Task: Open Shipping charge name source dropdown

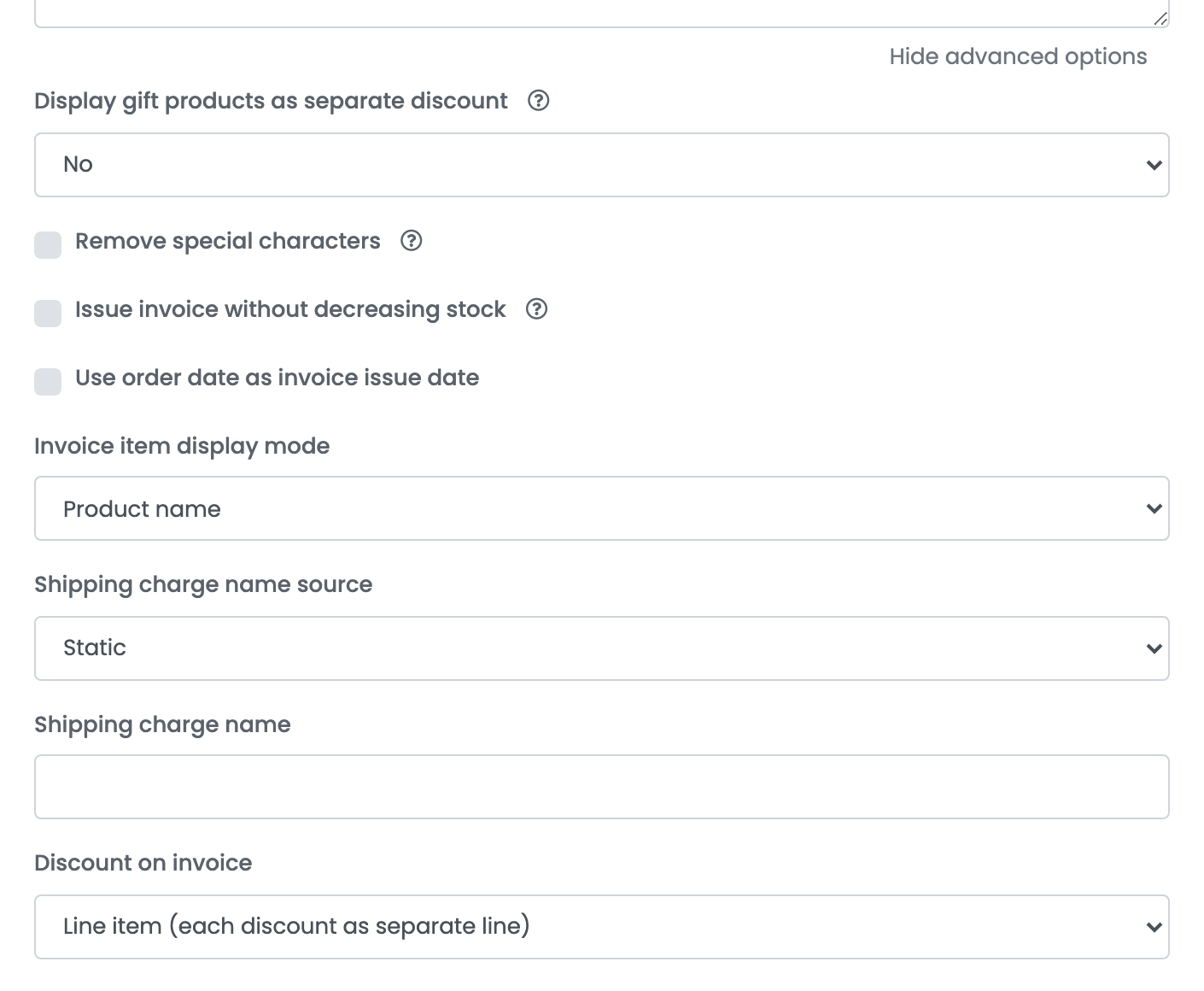Action: tap(602, 648)
